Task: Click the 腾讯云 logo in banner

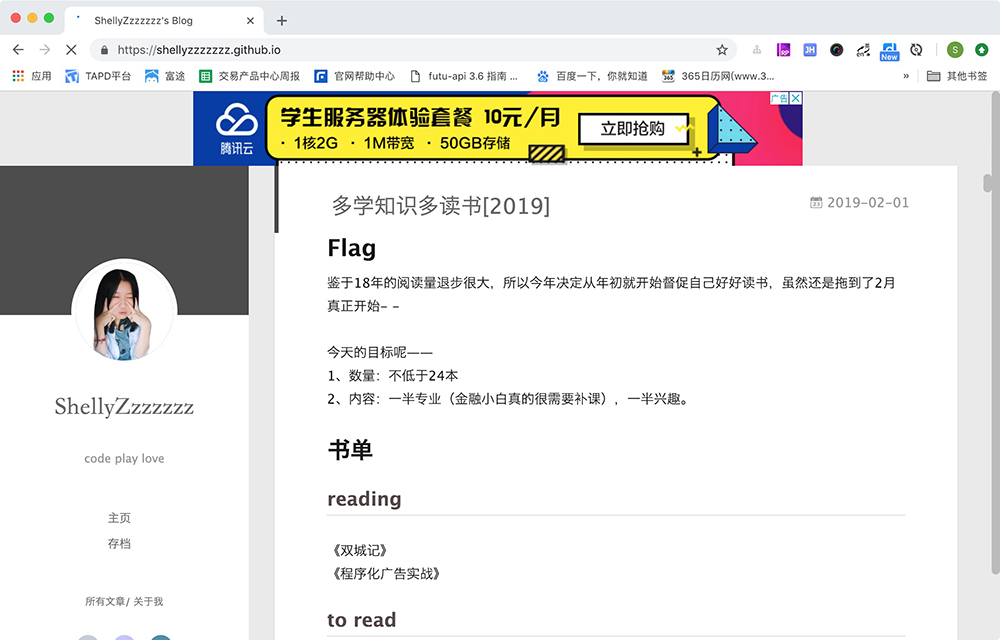Action: 237,129
